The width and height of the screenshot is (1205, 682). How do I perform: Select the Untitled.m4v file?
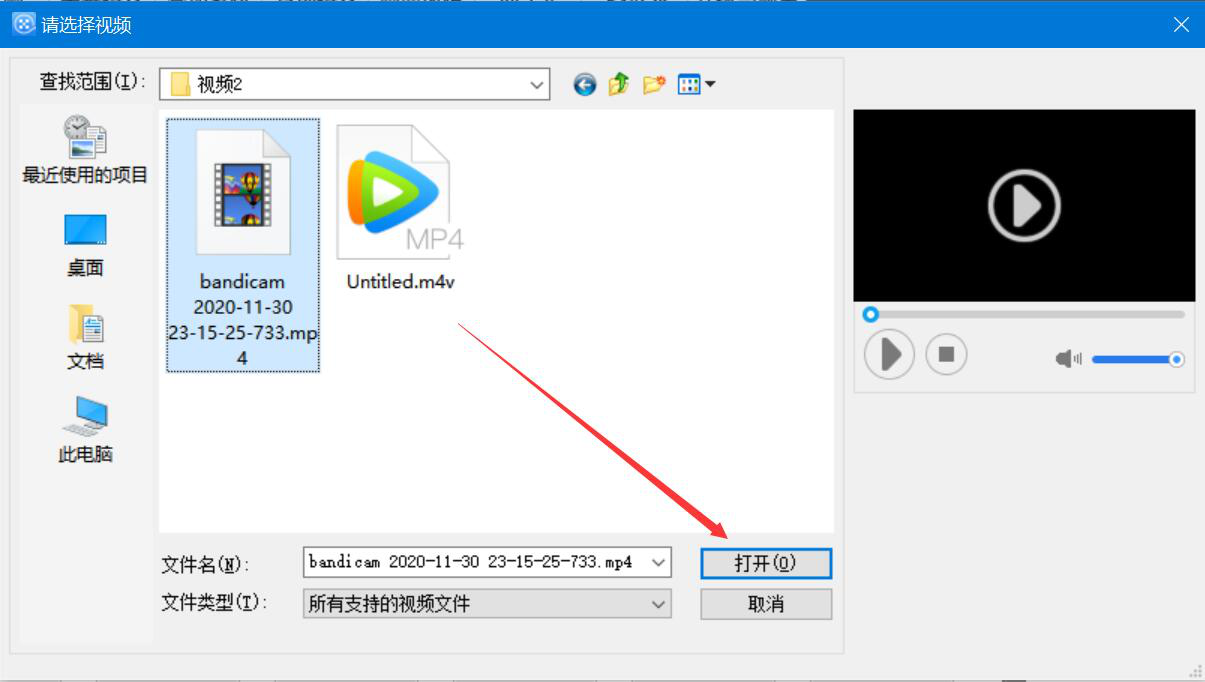400,208
